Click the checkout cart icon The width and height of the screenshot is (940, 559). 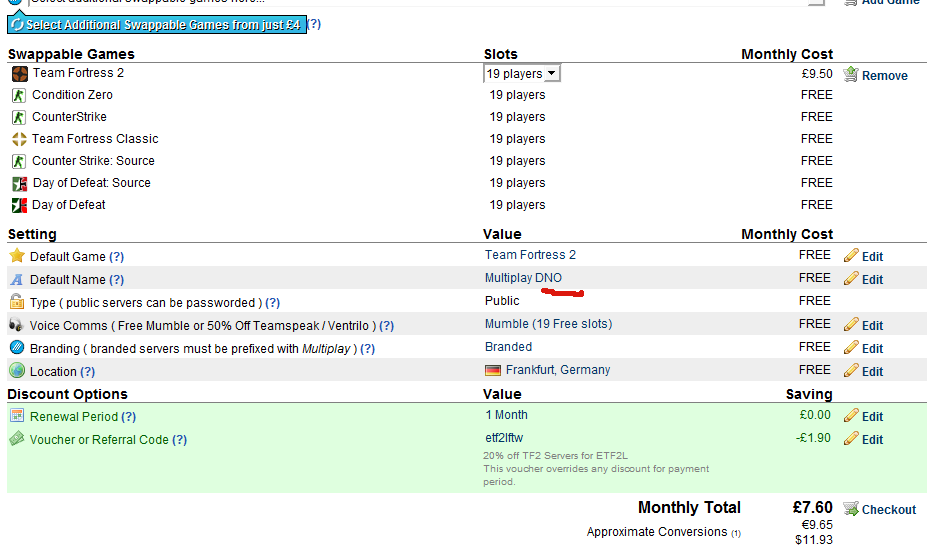[x=851, y=509]
